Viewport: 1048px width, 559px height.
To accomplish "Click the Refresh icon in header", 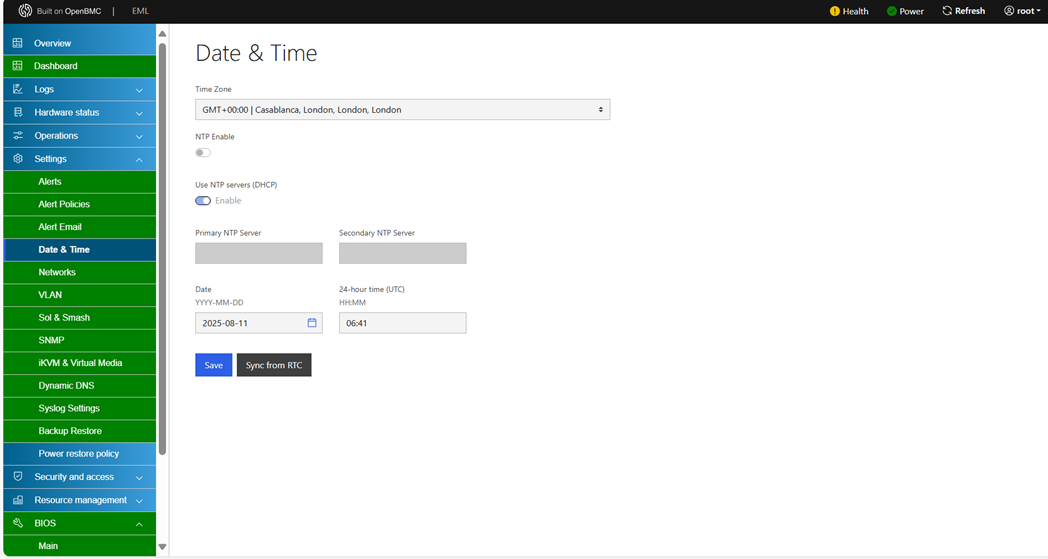I will pos(947,11).
